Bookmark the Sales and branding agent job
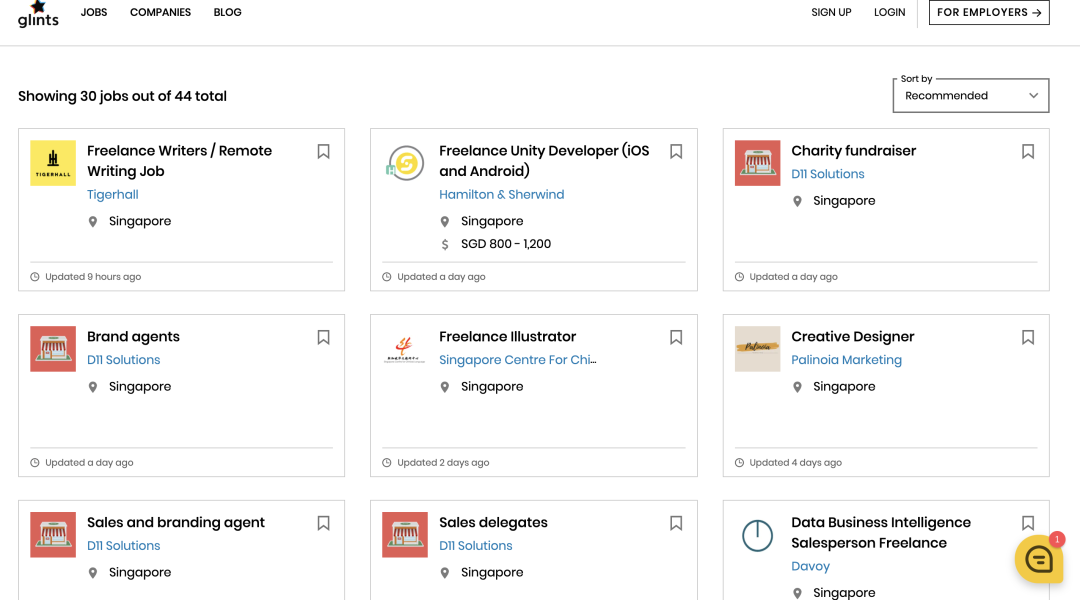1080x600 pixels. (x=324, y=524)
